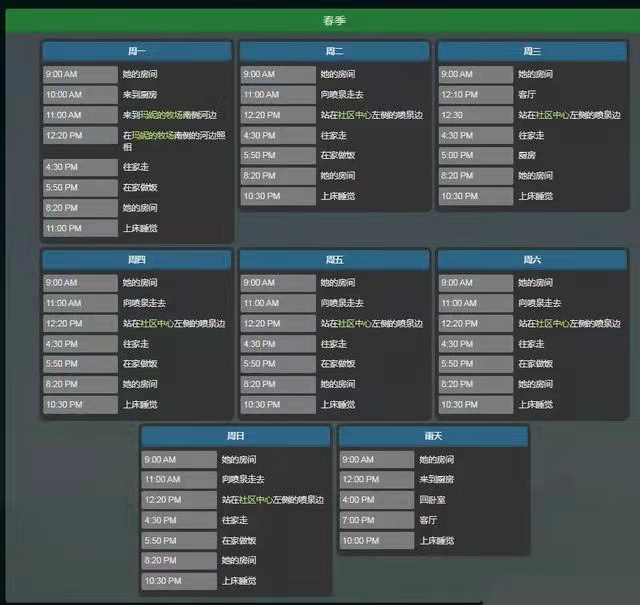Open 社区中心 link in 周二 12:20 PM row
This screenshot has height=605, width=640.
coord(355,115)
